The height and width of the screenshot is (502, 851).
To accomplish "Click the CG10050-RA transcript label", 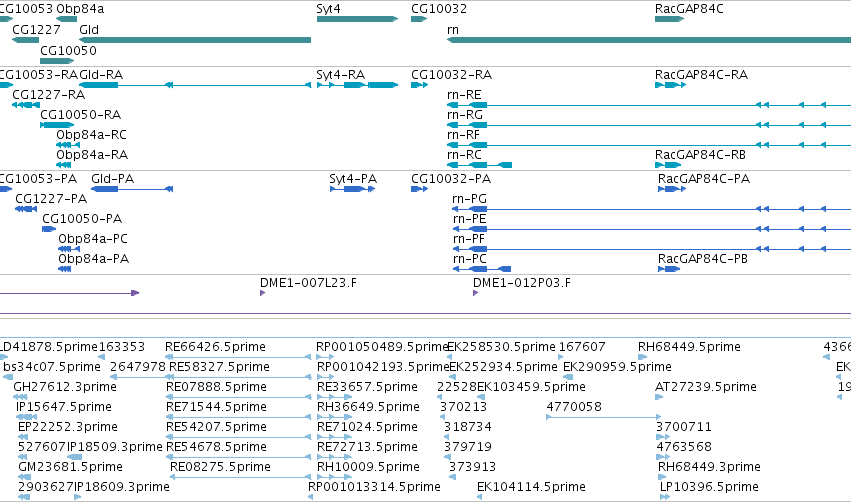I will (x=80, y=115).
